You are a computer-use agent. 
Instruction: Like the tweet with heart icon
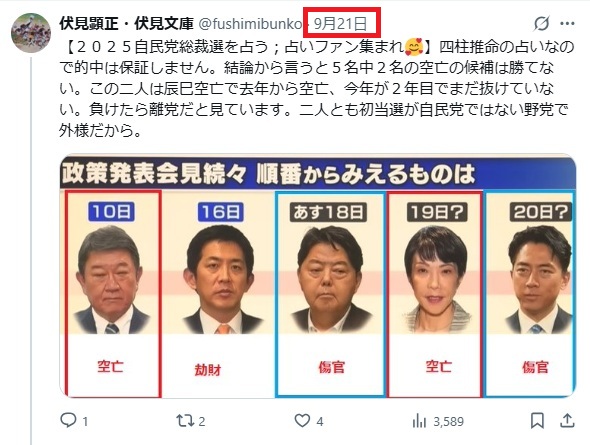click(x=302, y=421)
